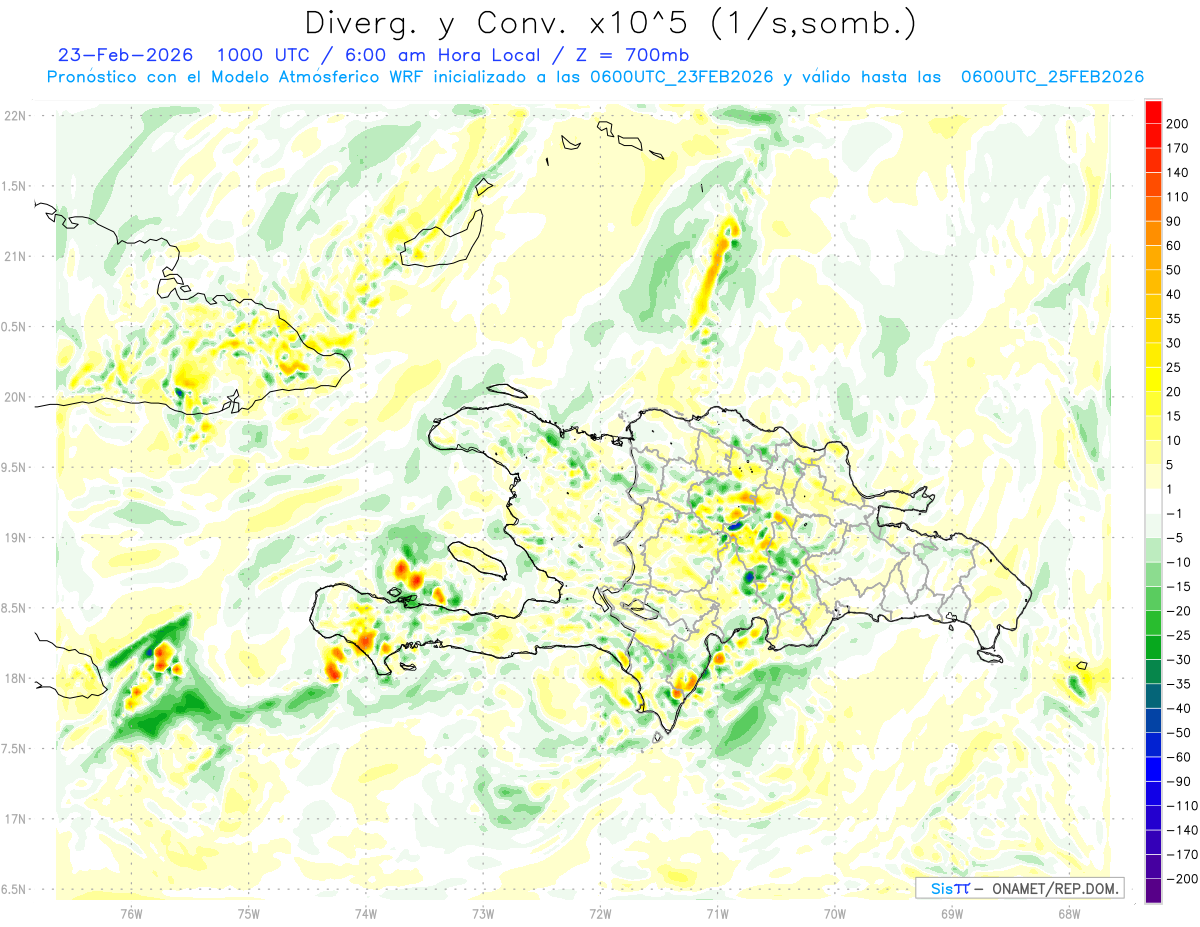This screenshot has width=1200, height=927.
Task: Click the '200' value on color scale
Action: point(1178,124)
